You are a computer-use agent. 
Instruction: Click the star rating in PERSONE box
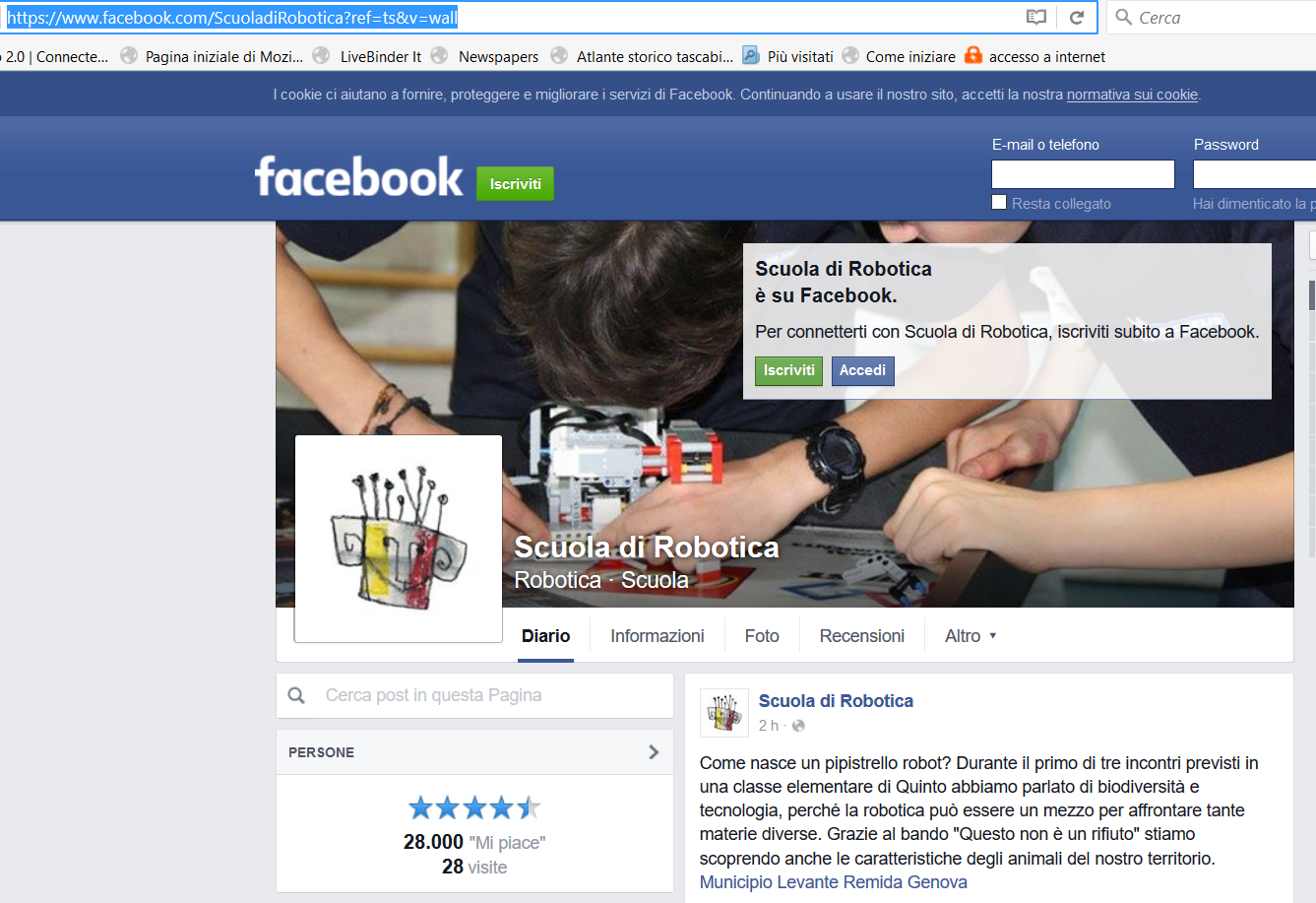point(474,808)
